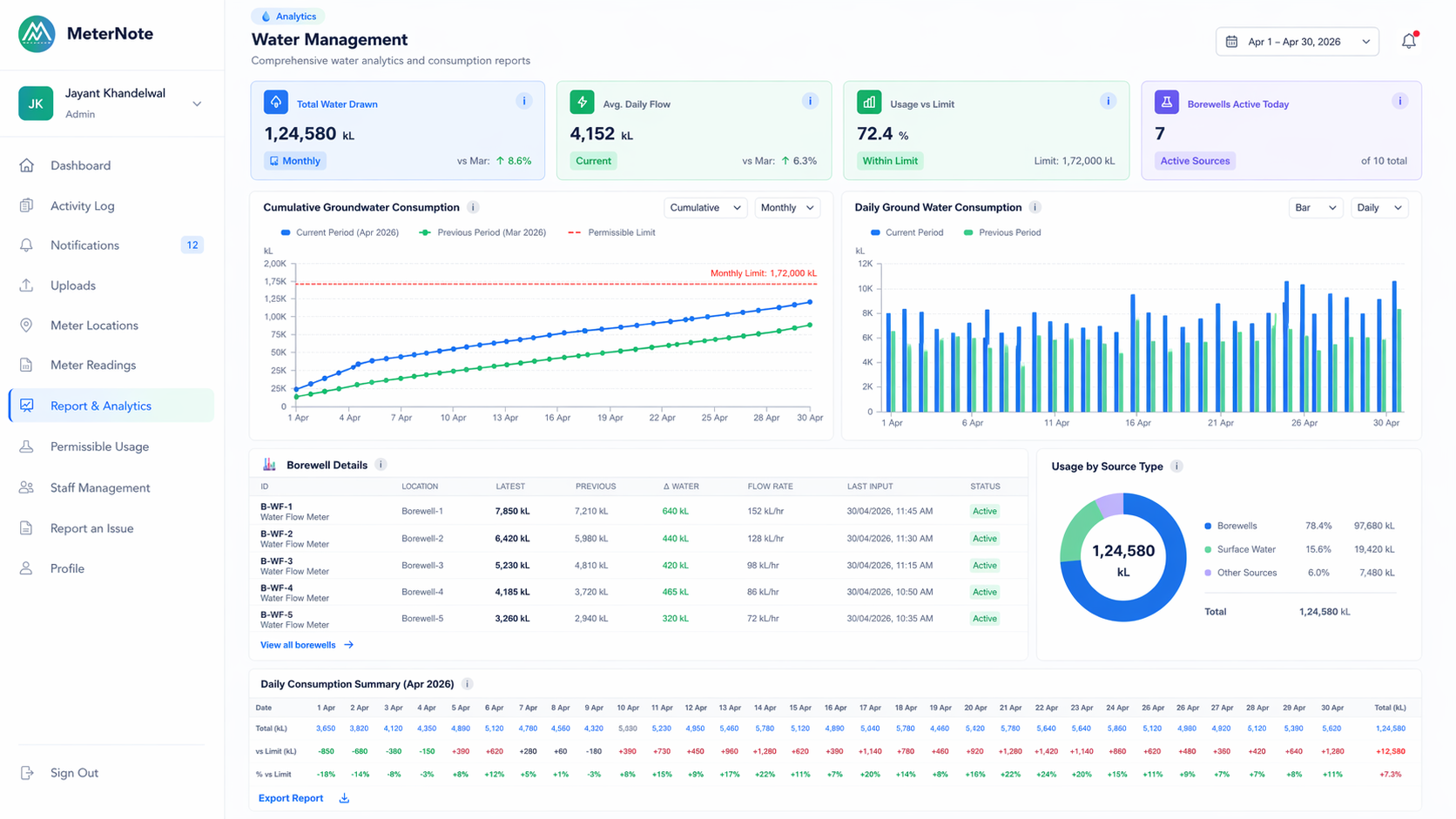Open the Apr 1 – Apr 30, 2026 date picker
Screen dimensions: 1456x819
1297,41
